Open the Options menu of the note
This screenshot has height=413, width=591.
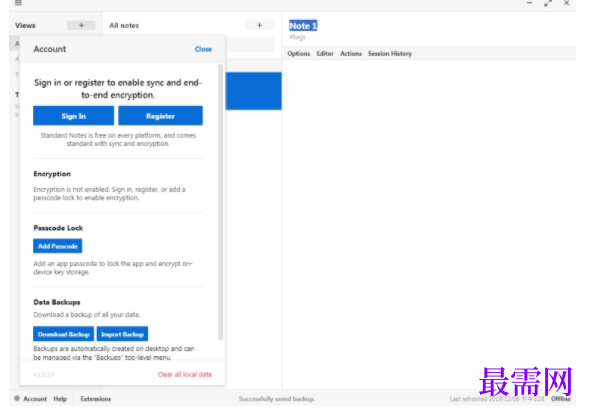[299, 54]
